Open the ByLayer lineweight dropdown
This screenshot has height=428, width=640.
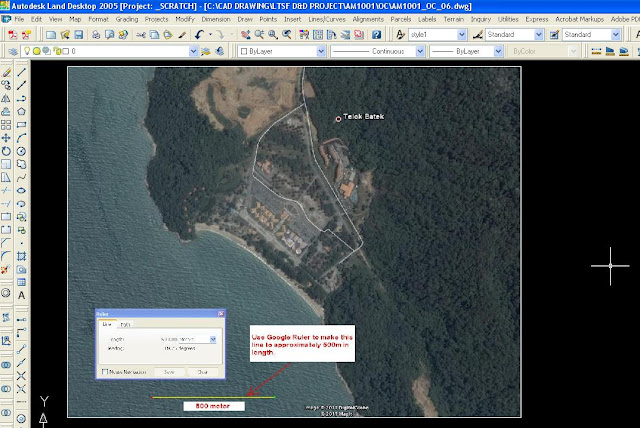point(498,51)
